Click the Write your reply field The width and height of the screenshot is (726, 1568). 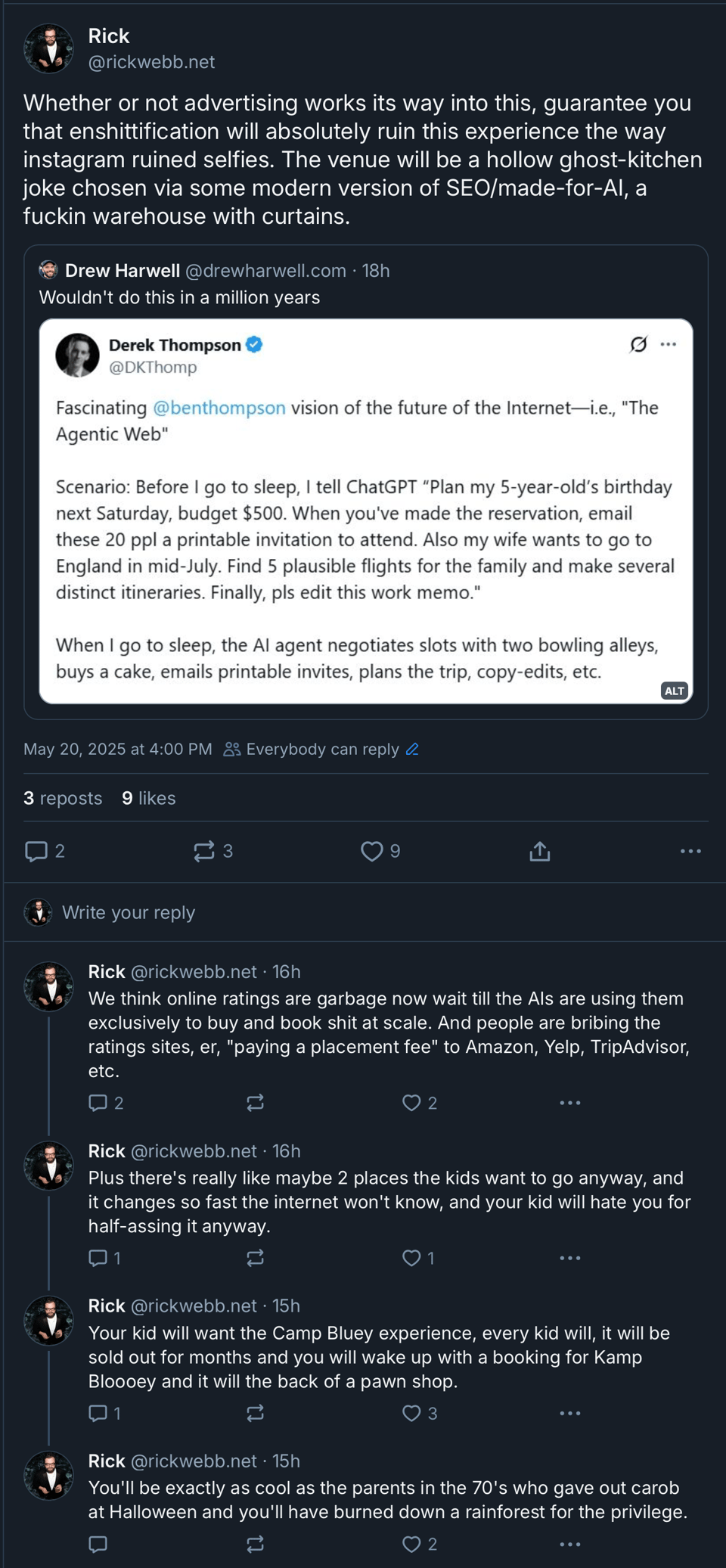tap(129, 912)
